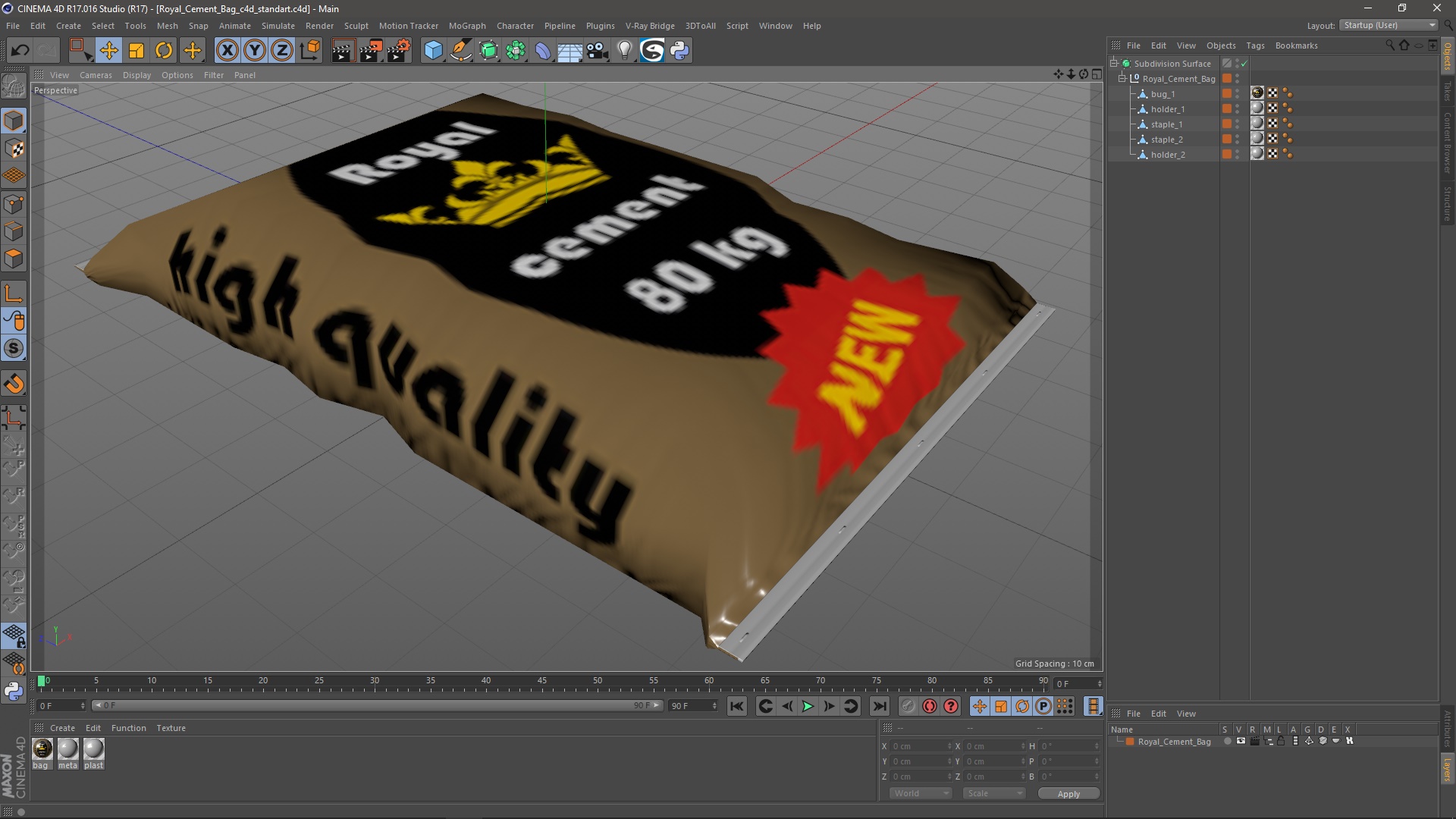This screenshot has width=1456, height=819.
Task: Open the V-Ray Bridge menu
Action: 650,26
